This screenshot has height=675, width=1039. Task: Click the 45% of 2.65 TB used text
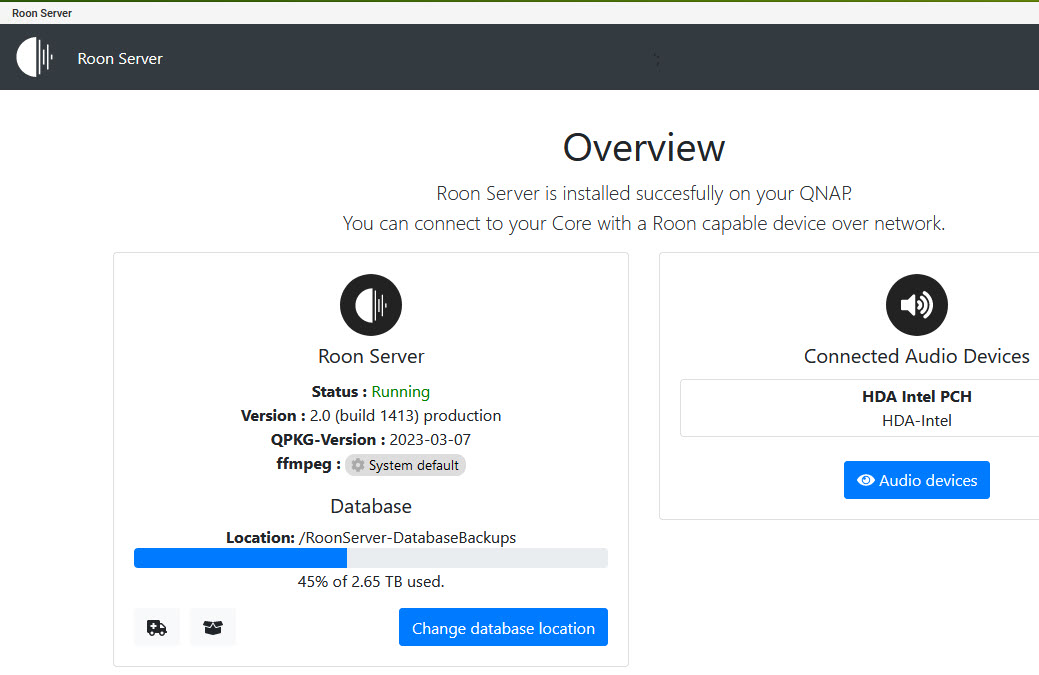(x=371, y=582)
